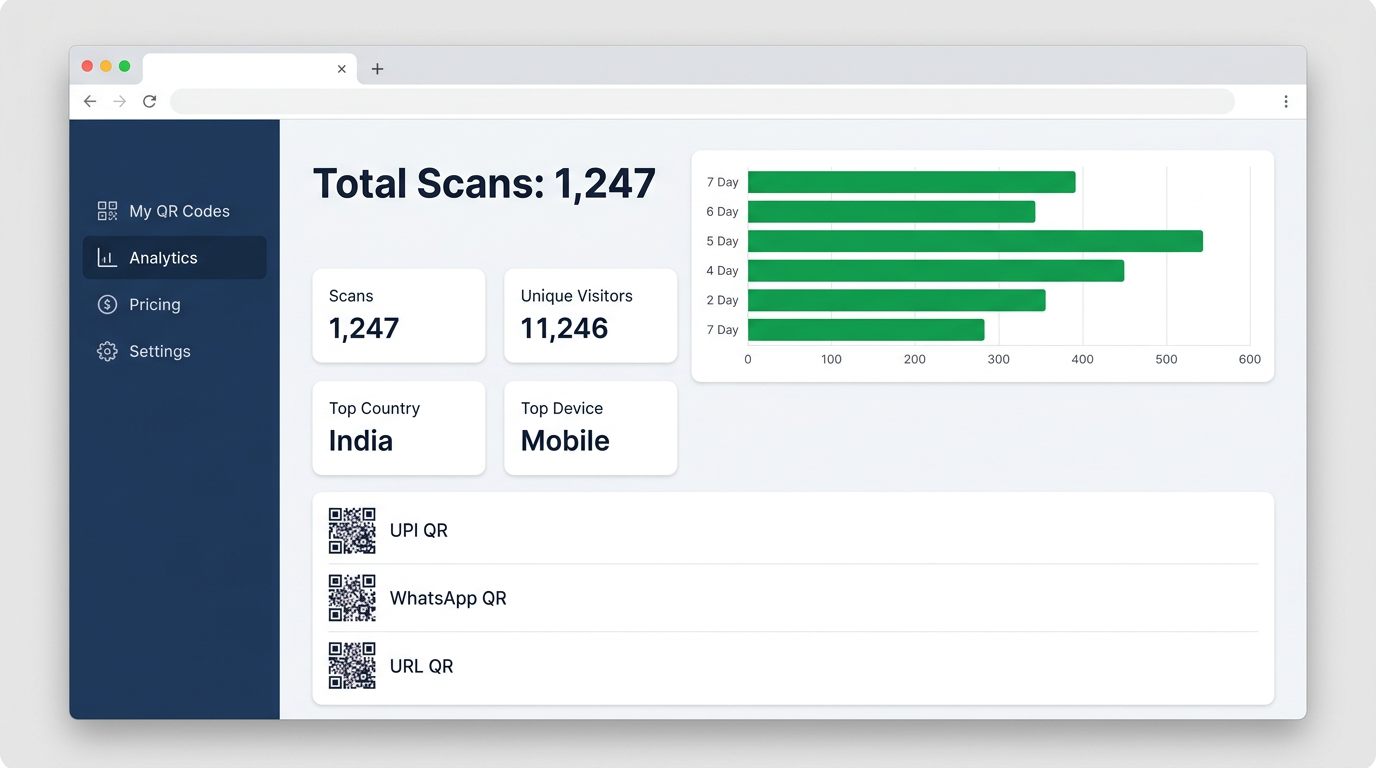Open a new browser tab
The width and height of the screenshot is (1376, 768).
(x=377, y=68)
